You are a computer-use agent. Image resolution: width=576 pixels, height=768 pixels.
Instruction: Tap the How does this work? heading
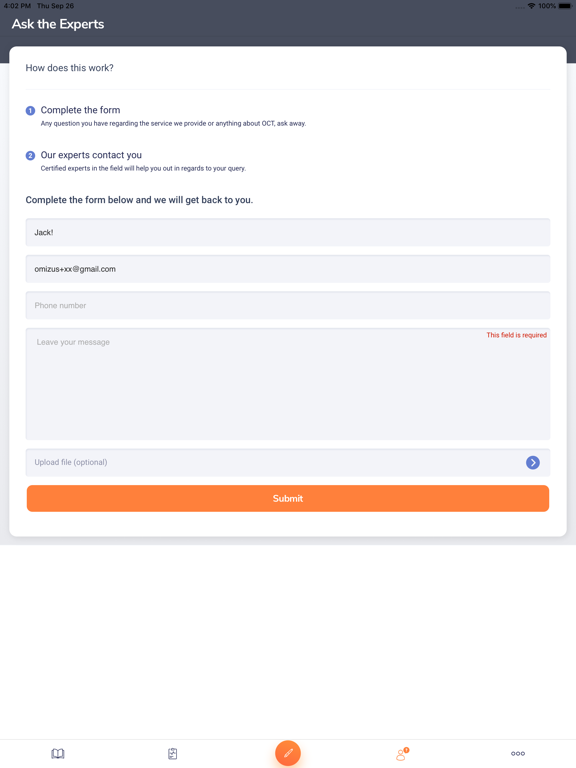70,68
